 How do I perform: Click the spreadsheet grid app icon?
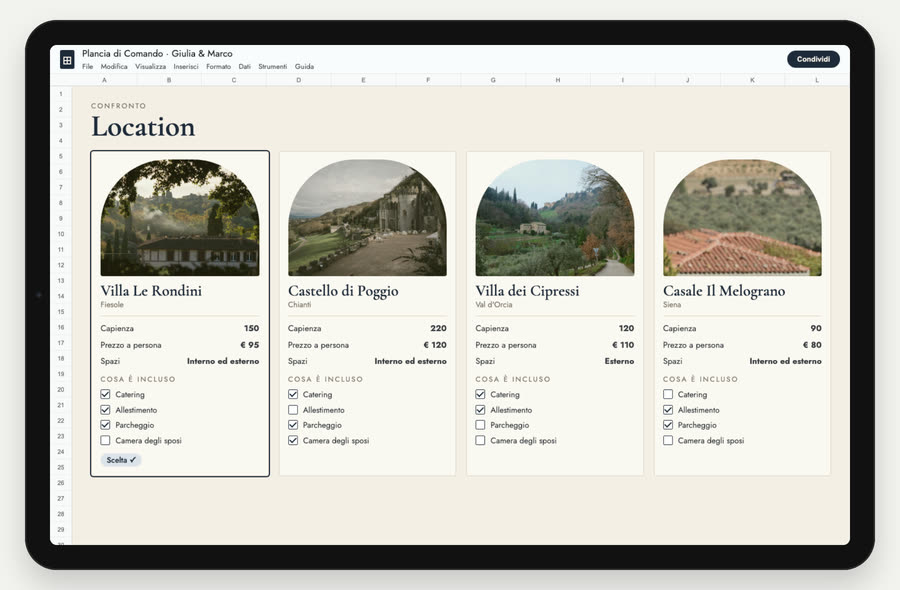coord(67,59)
